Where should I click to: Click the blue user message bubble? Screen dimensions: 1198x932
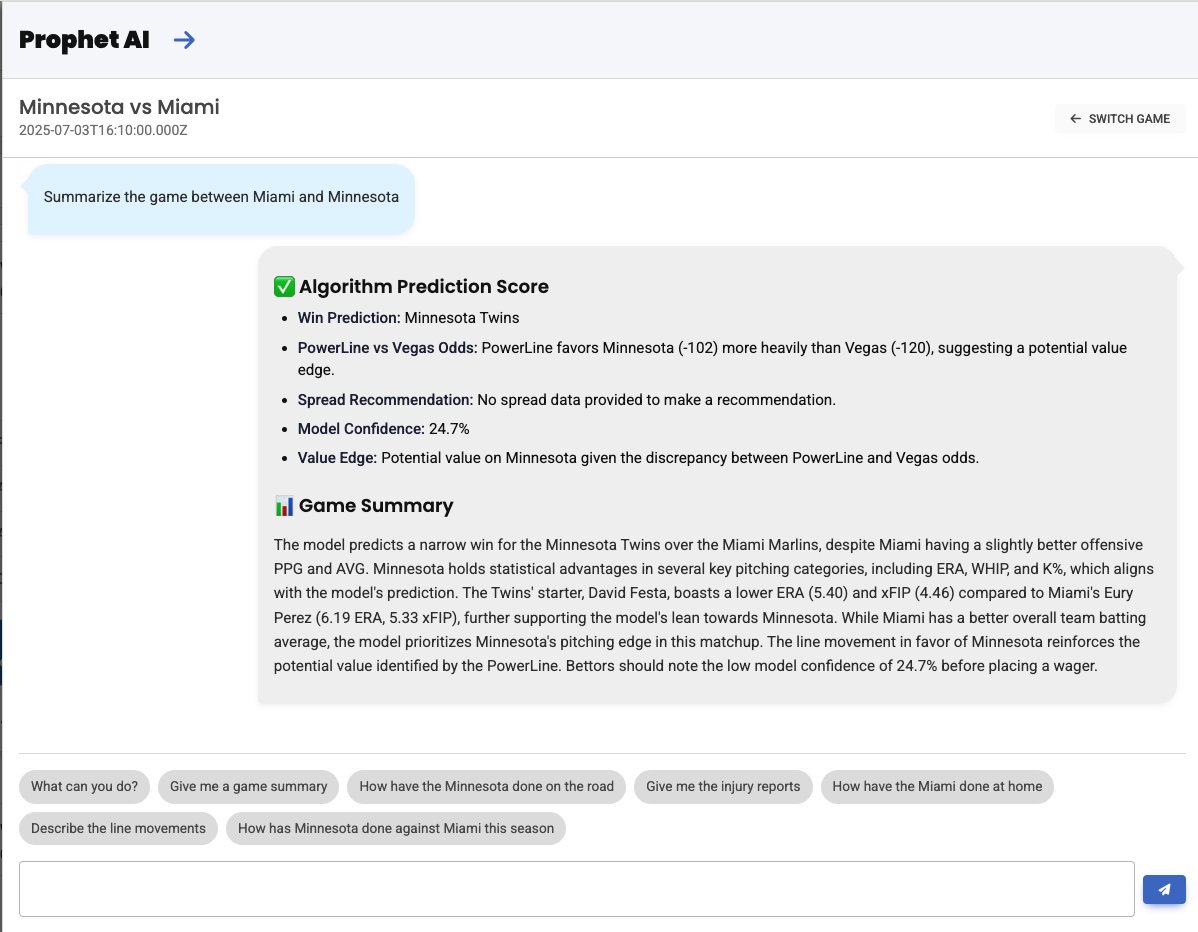tap(221, 197)
